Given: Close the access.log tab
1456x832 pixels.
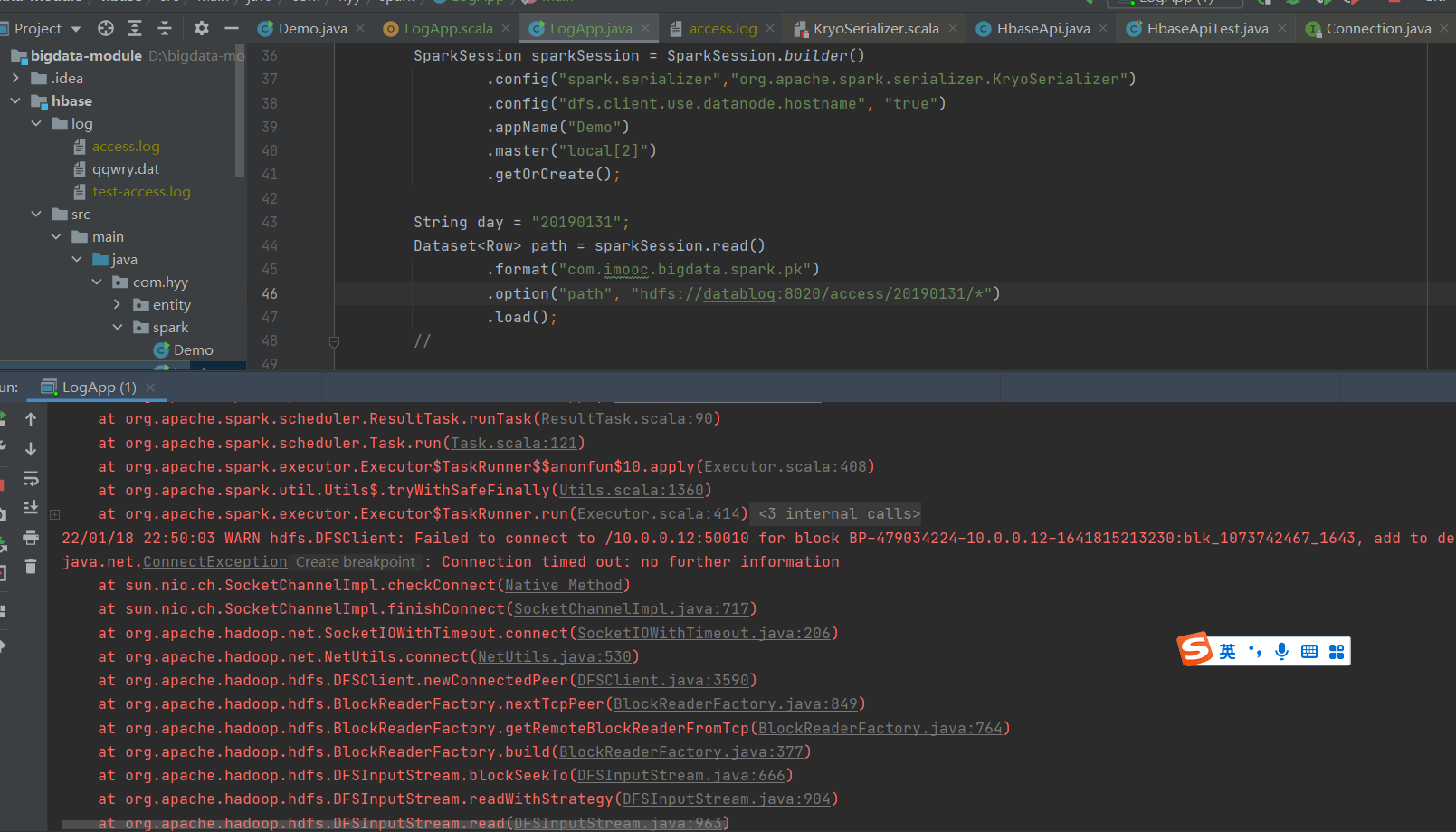Looking at the screenshot, I should pos(770,28).
